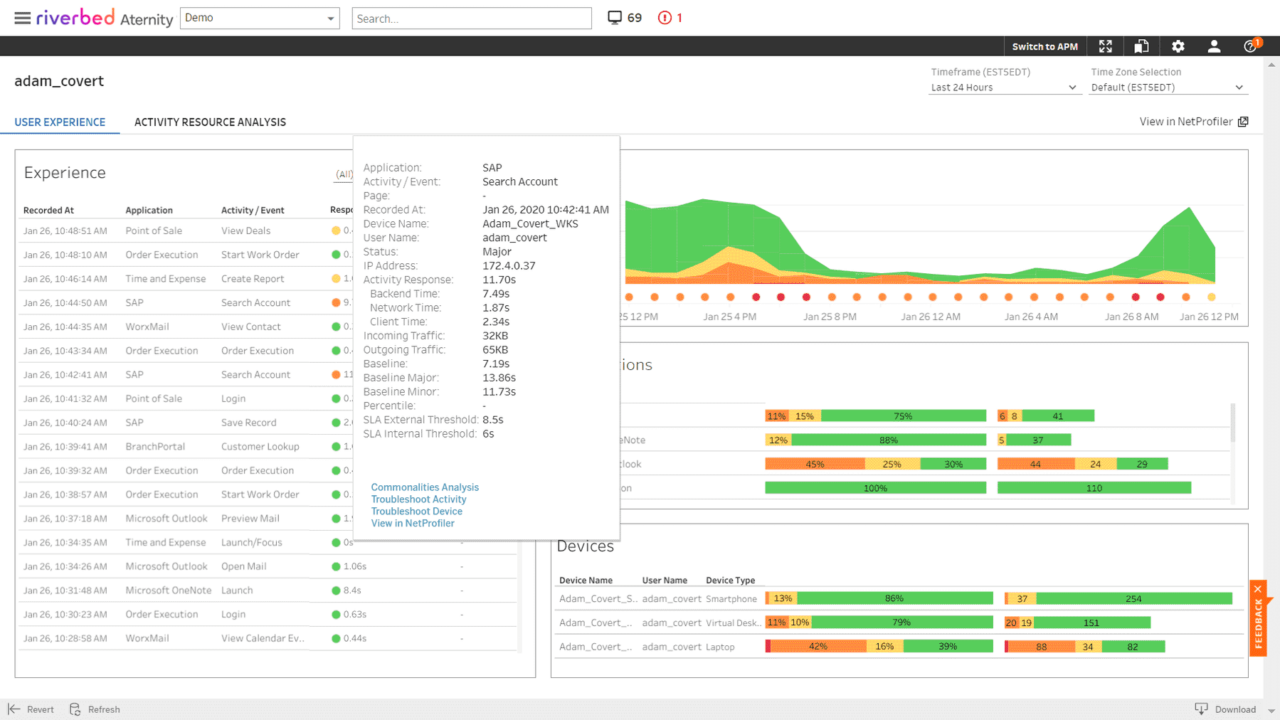Screen dimensions: 1280x720
Task: Open help via the question mark icon
Action: [x=1249, y=46]
